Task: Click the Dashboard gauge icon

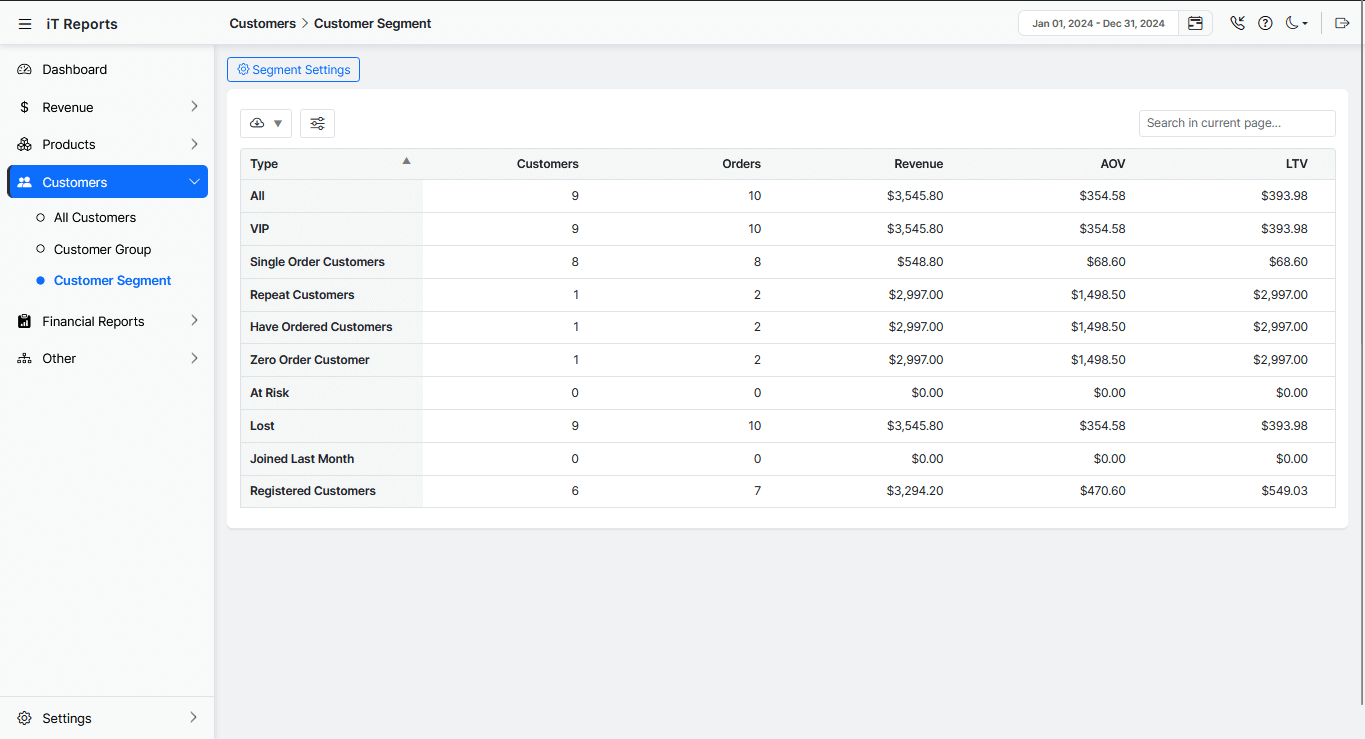Action: click(x=25, y=70)
